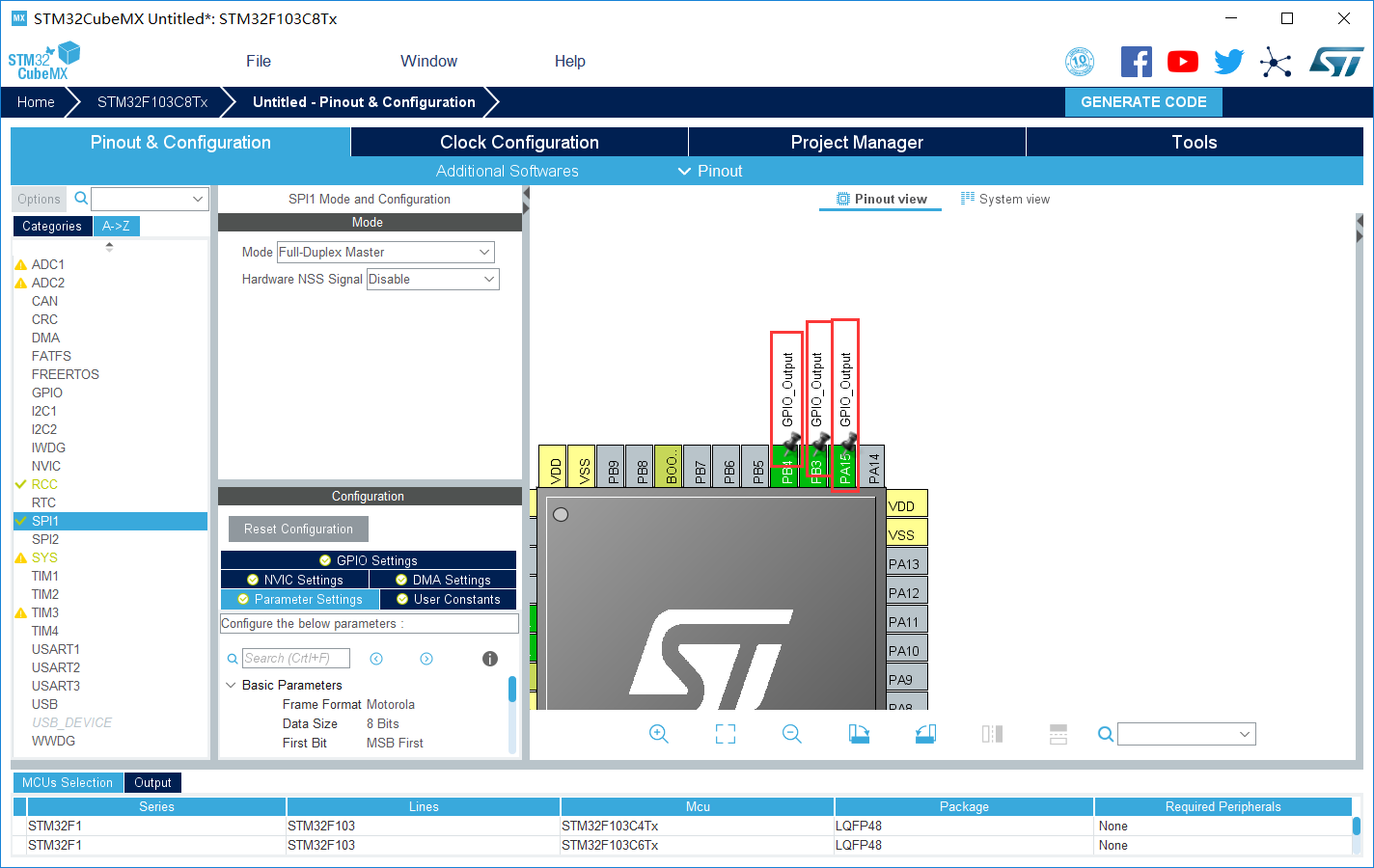Image resolution: width=1374 pixels, height=868 pixels.
Task: Click the PB9 pin on the chip
Action: [x=611, y=468]
